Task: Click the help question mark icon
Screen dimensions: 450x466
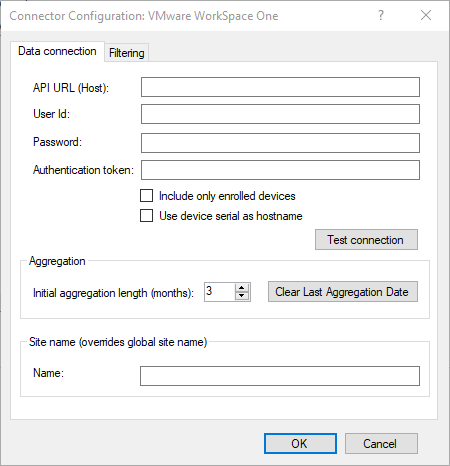Action: click(x=381, y=15)
